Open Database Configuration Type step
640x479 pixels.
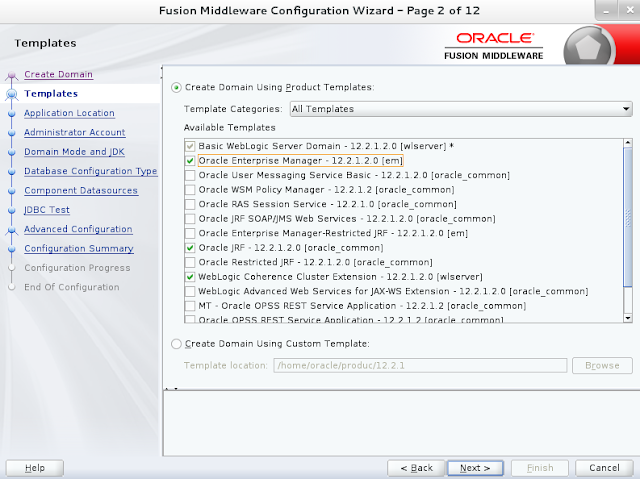91,171
